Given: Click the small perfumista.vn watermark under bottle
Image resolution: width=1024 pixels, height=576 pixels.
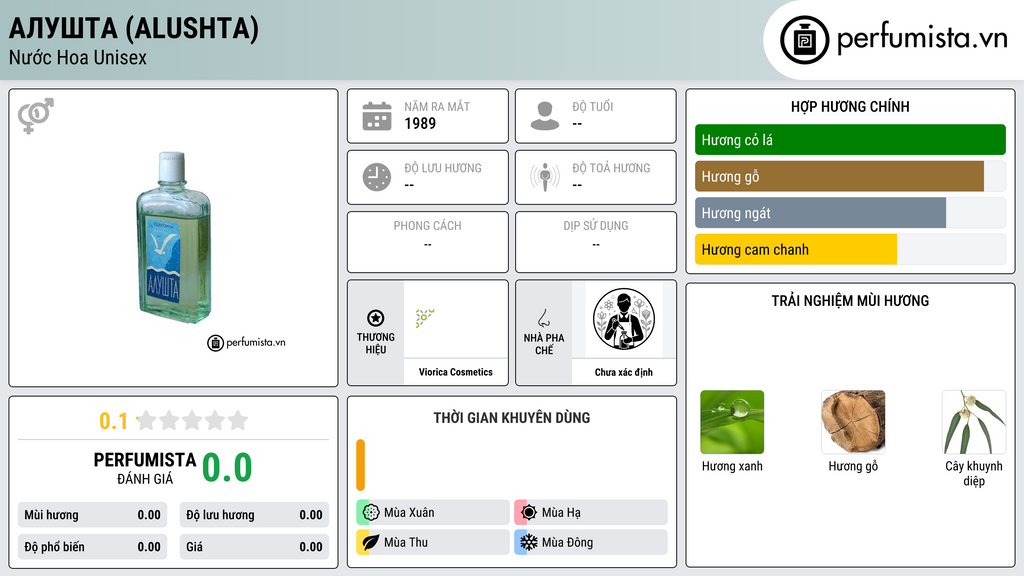Looking at the screenshot, I should coord(246,342).
